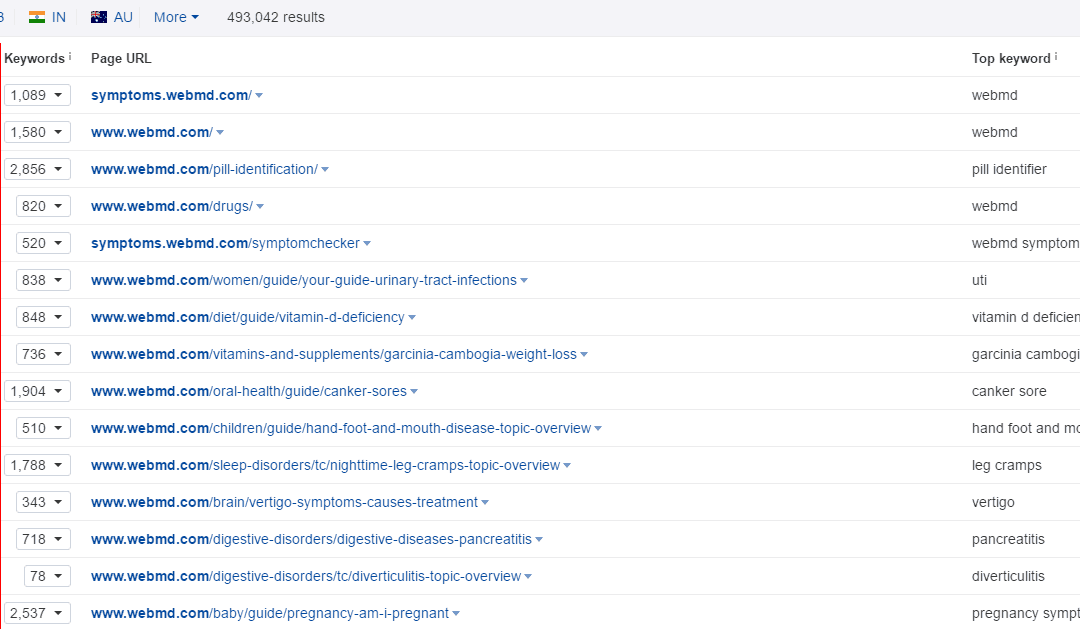Image resolution: width=1080 pixels, height=630 pixels.
Task: Click the caret after vertigo-symptoms-causes-treatment URL
Action: [485, 503]
